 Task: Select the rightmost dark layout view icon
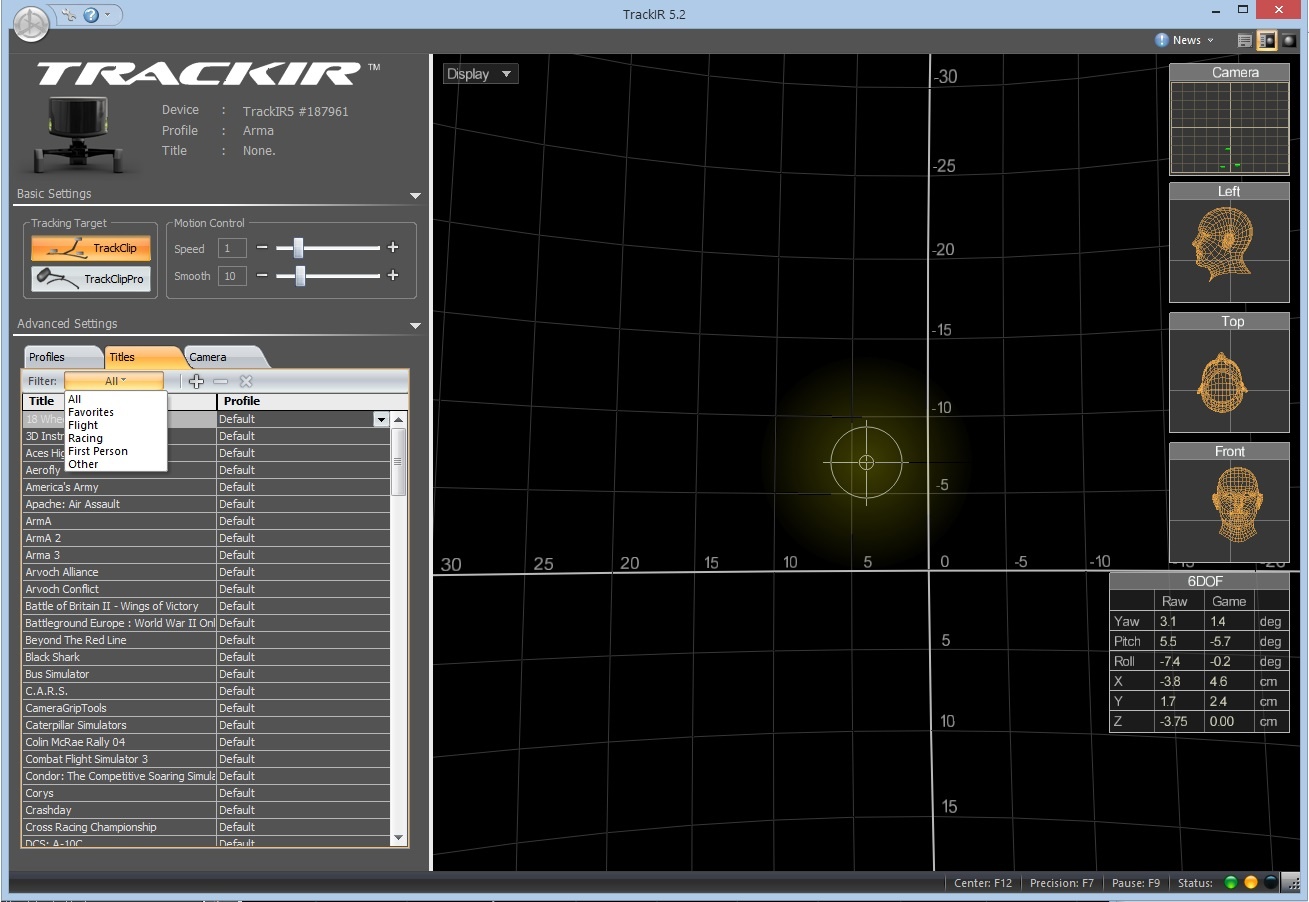[1289, 41]
